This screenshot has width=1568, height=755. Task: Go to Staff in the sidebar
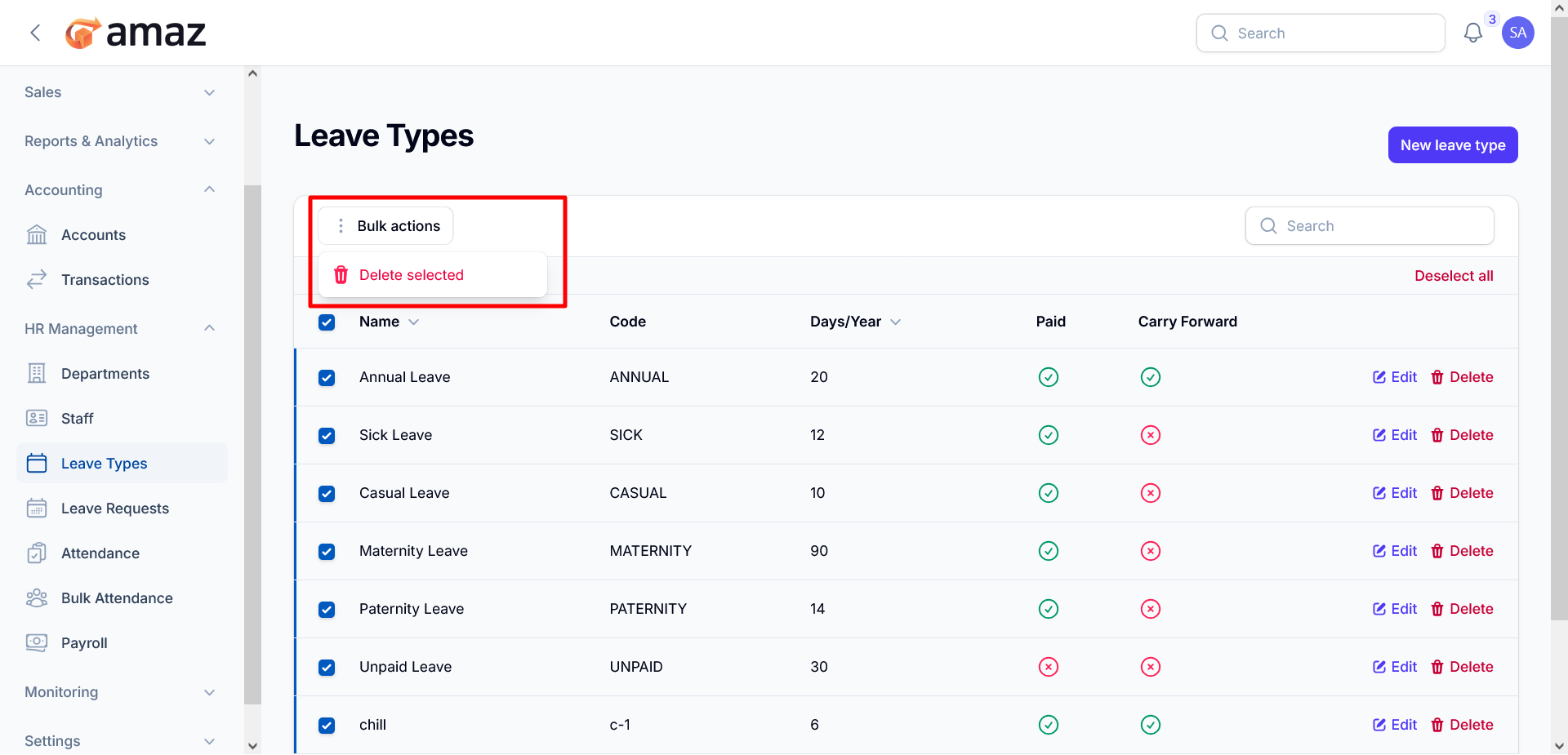pyautogui.click(x=77, y=419)
